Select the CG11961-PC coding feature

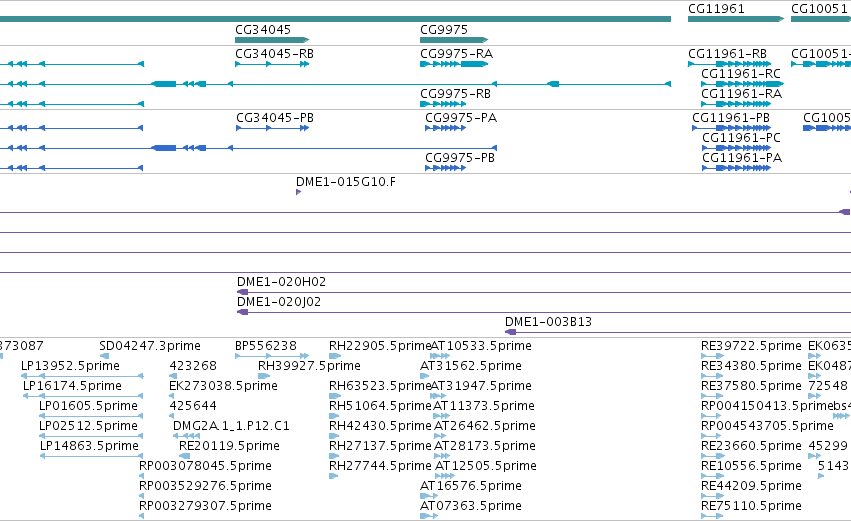click(736, 148)
